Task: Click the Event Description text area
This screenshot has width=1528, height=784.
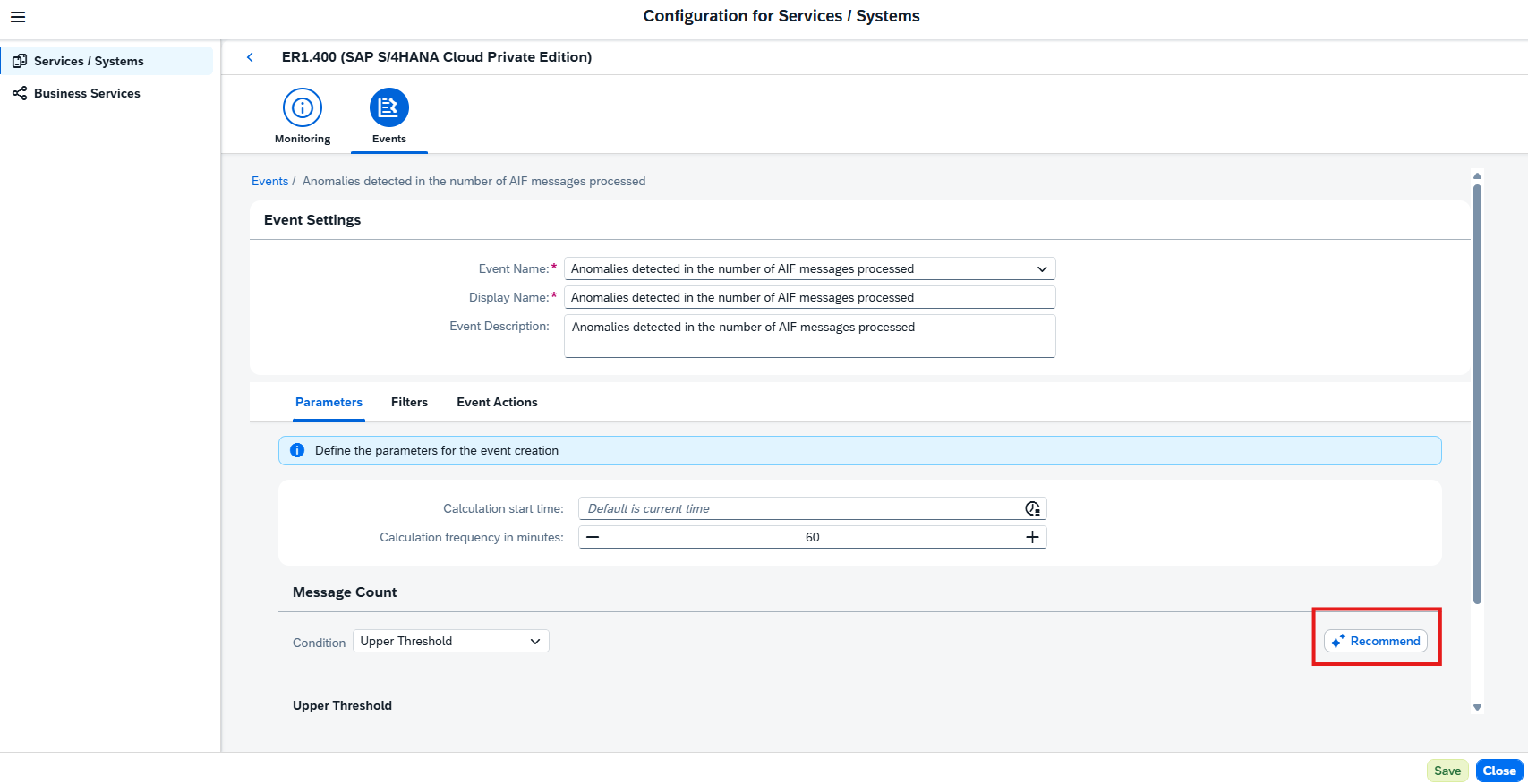Action: point(810,336)
